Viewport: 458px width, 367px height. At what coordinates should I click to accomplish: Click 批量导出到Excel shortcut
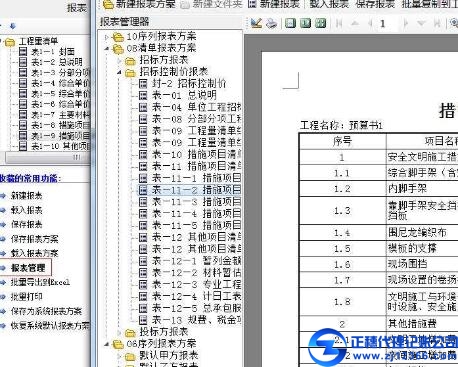(40, 282)
